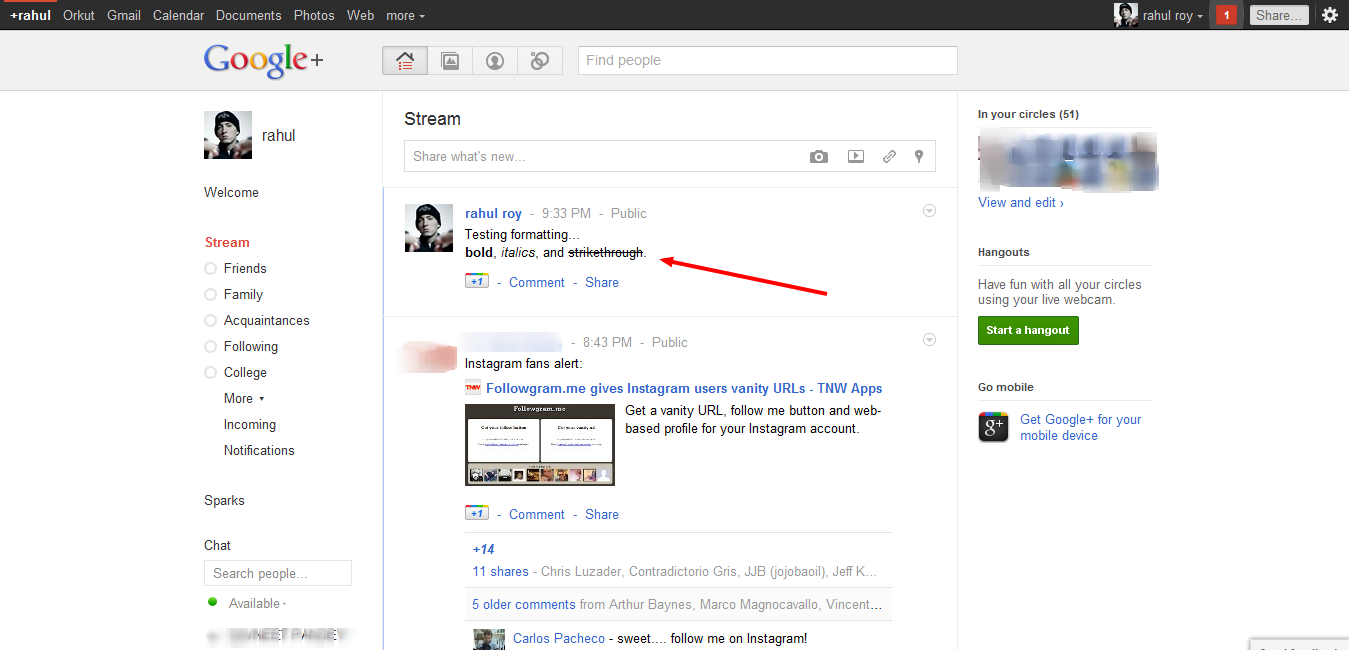Image resolution: width=1349 pixels, height=650 pixels.
Task: Click the TNW favicon beside article title
Action: [x=473, y=388]
